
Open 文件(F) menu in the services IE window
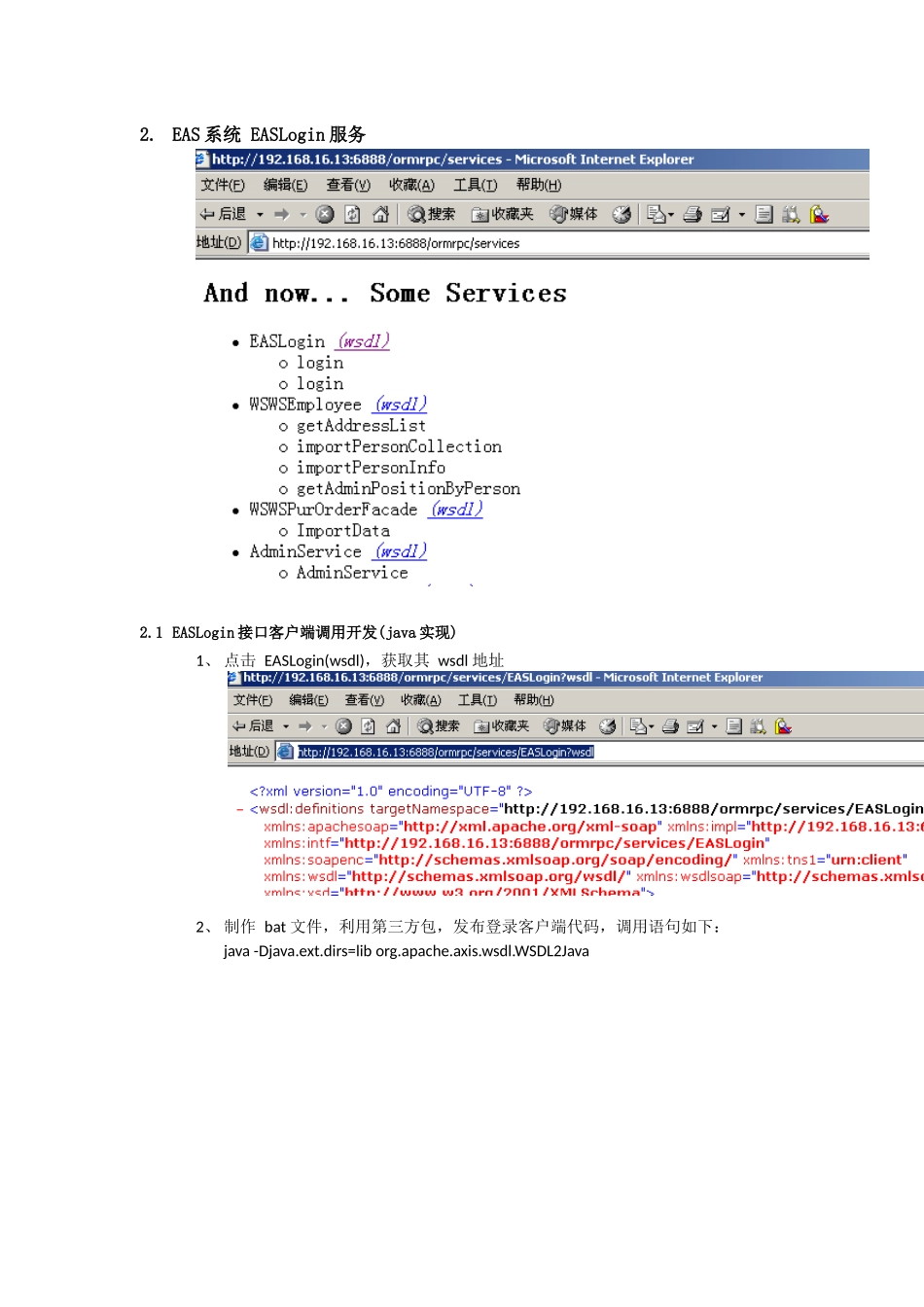coord(223,185)
